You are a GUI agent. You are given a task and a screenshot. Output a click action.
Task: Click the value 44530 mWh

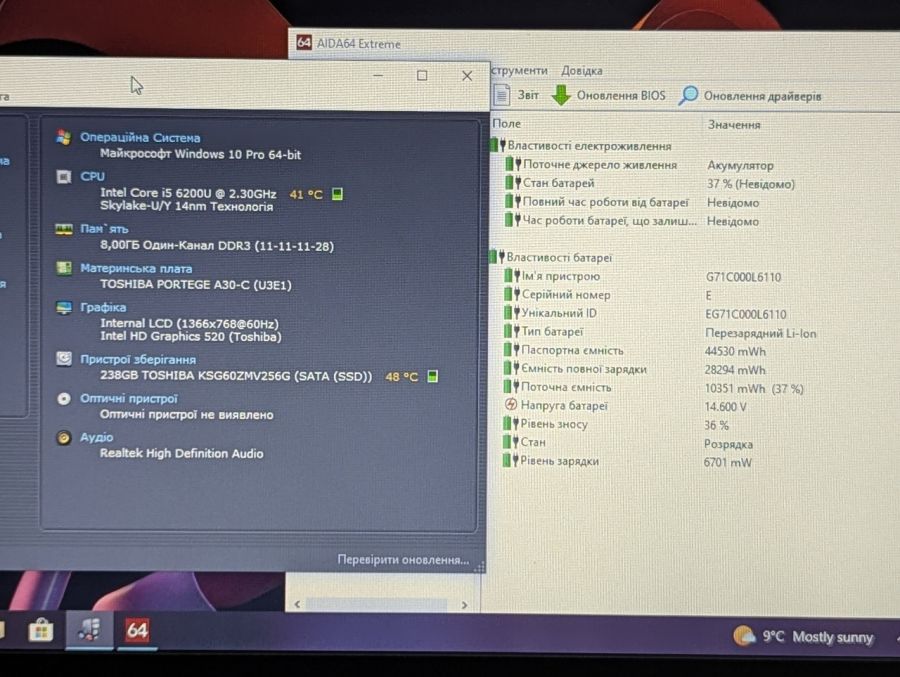click(735, 351)
